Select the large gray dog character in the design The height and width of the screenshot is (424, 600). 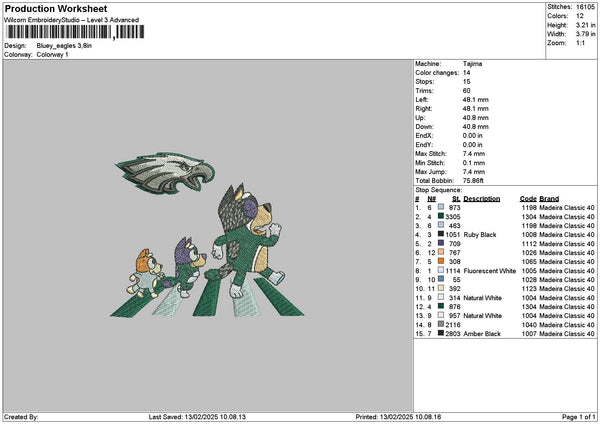[x=245, y=241]
